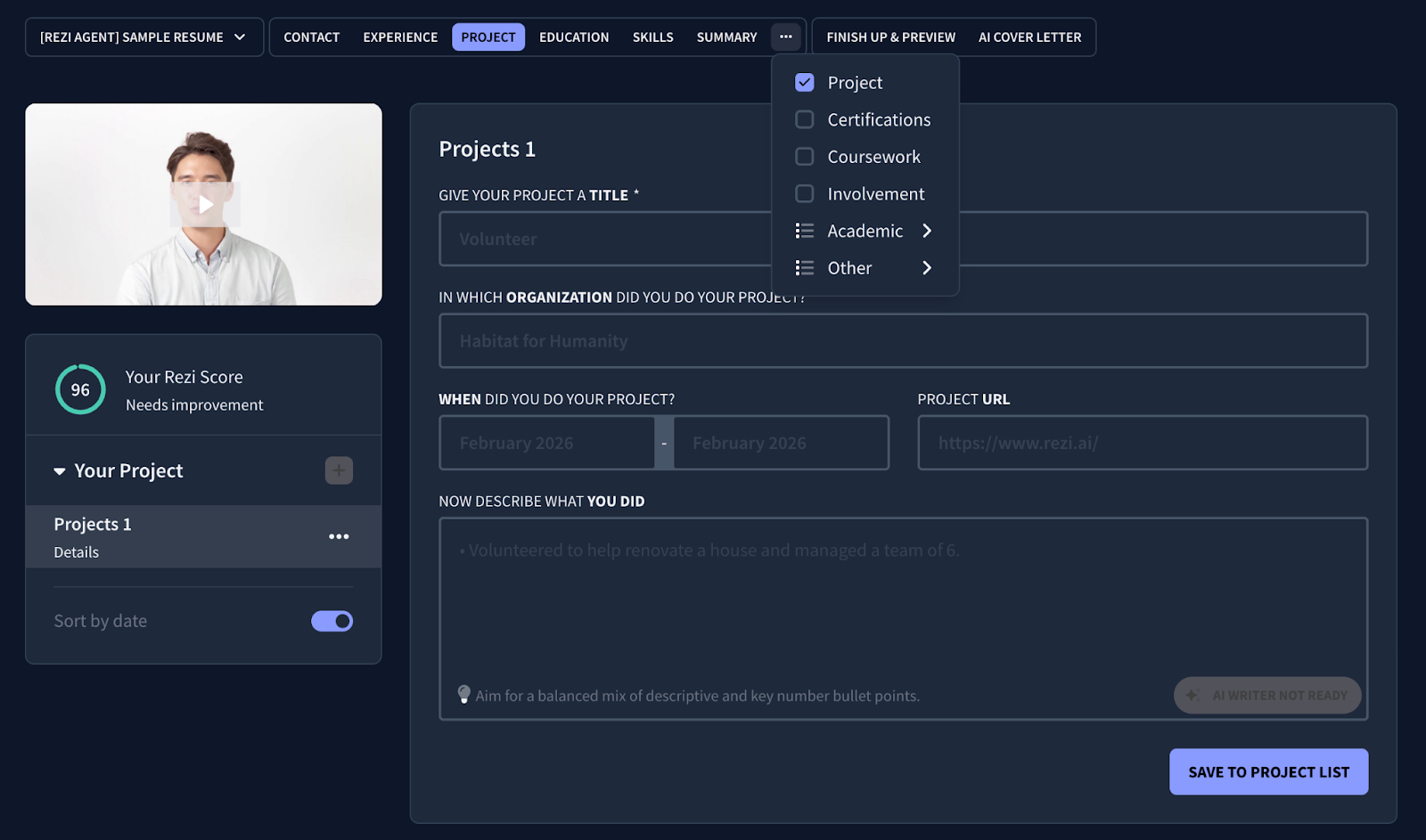This screenshot has height=840, width=1426.
Task: Uncheck the Project section checkbox
Action: (x=804, y=82)
